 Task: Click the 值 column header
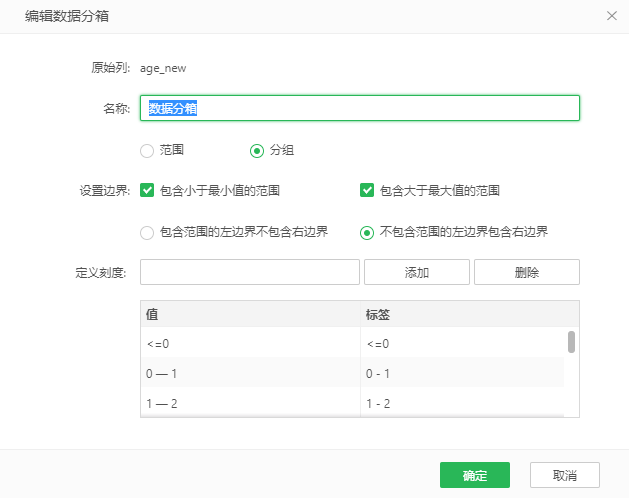(250, 314)
